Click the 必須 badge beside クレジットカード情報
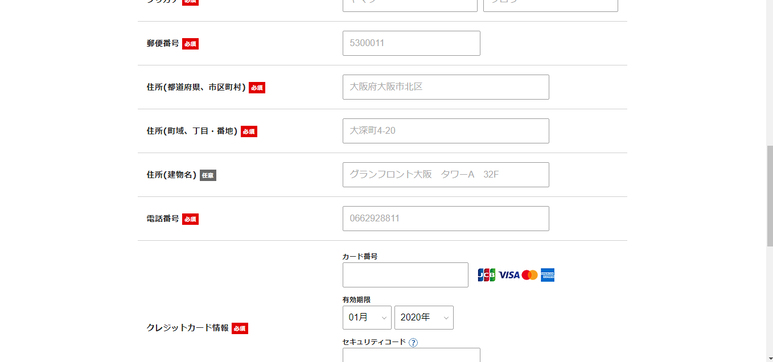 (x=240, y=328)
